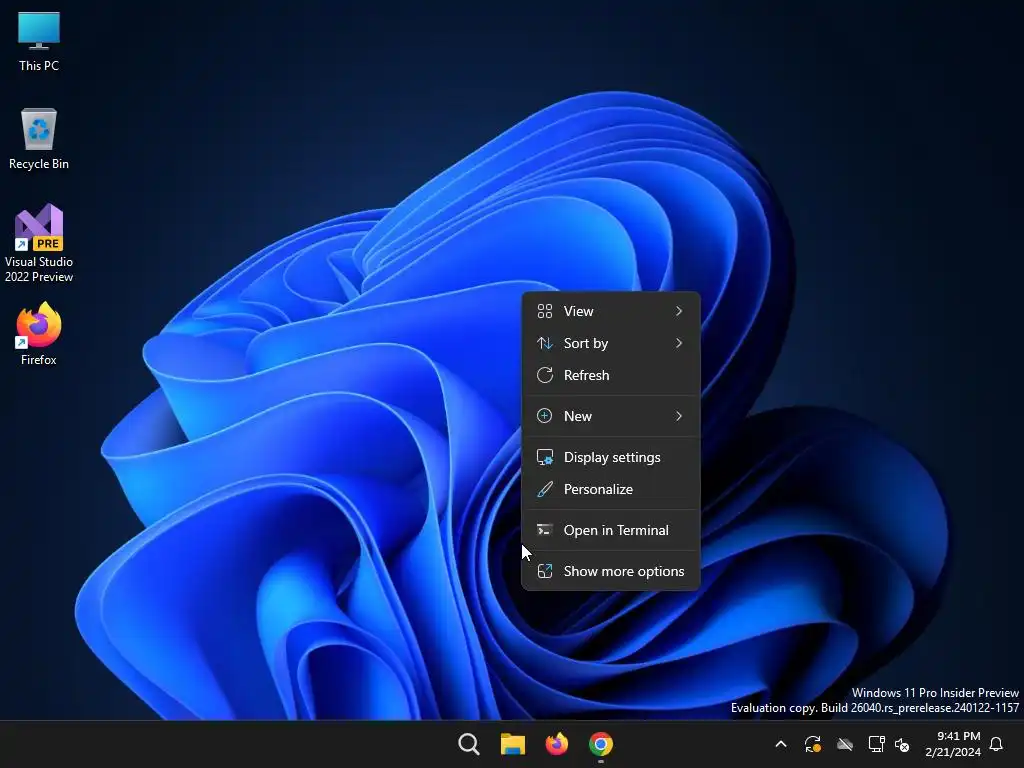Choose Display settings in the context menu
Viewport: 1024px width, 768px height.
click(x=611, y=457)
